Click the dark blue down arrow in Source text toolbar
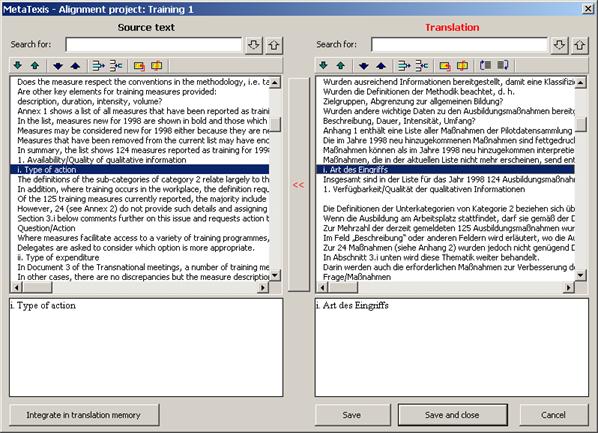598x433 pixels. click(58, 66)
